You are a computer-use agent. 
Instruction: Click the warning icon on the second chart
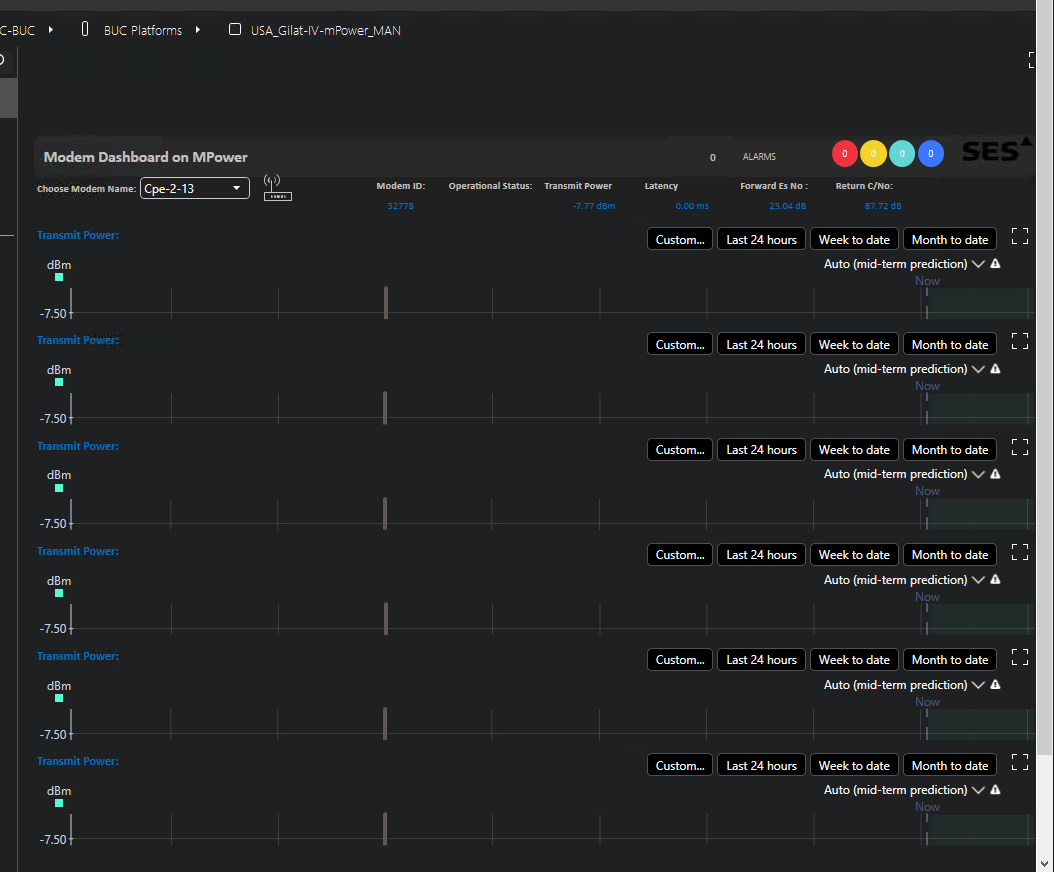point(996,368)
